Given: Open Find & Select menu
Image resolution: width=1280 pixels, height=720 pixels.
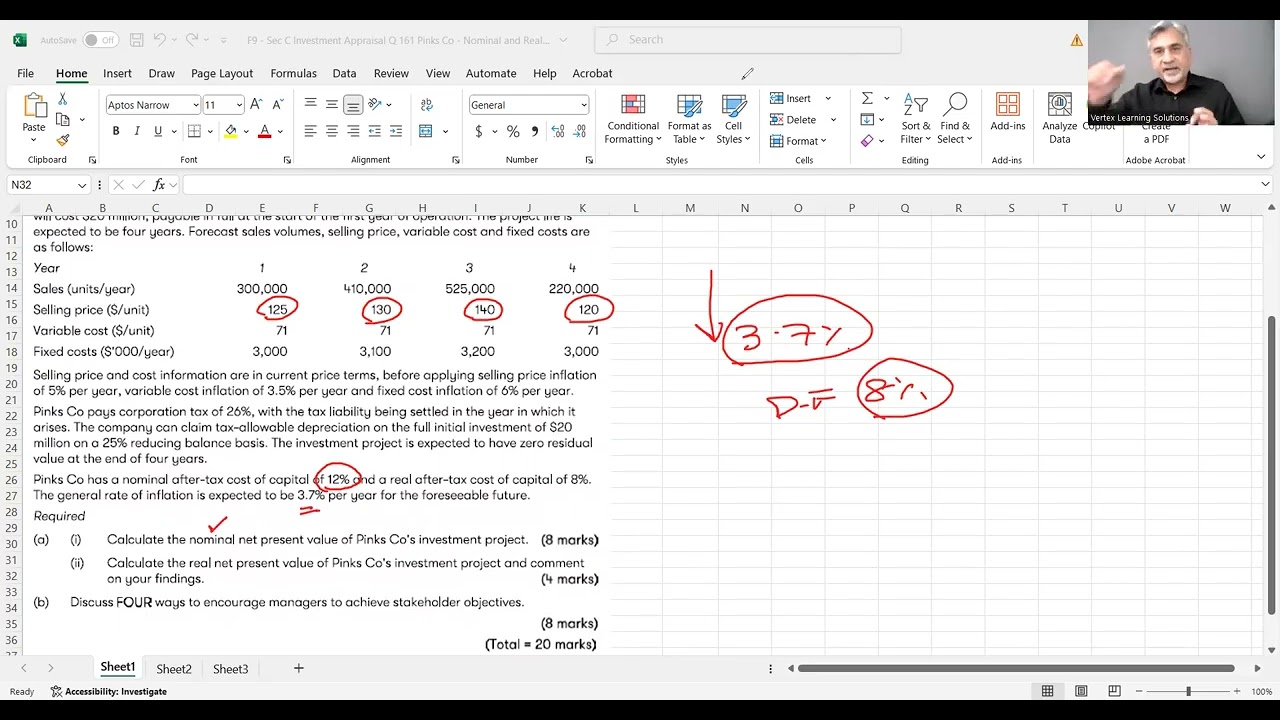Looking at the screenshot, I should [955, 119].
